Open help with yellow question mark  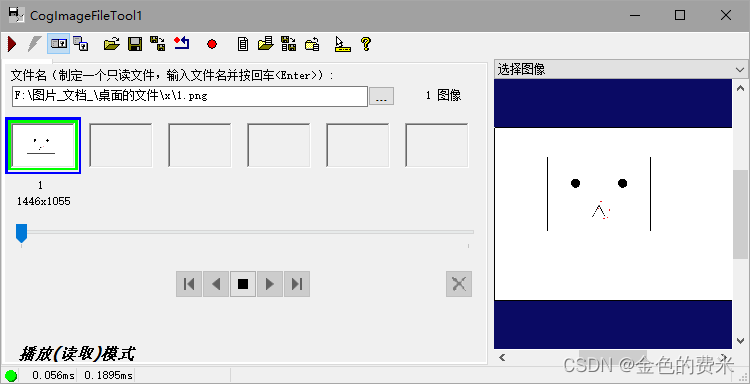[x=366, y=44]
